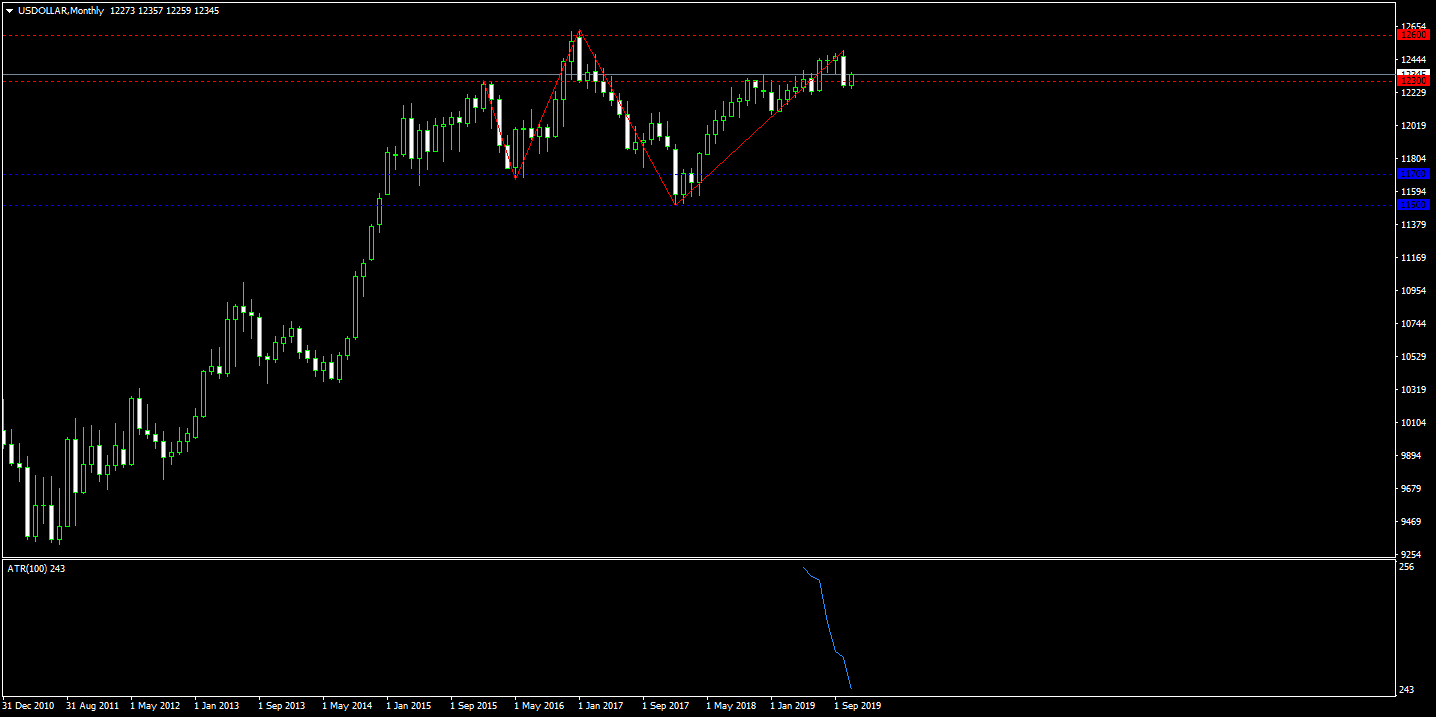Click the 1 Jan 2013 date label
Image resolution: width=1436 pixels, height=717 pixels.
[x=217, y=706]
